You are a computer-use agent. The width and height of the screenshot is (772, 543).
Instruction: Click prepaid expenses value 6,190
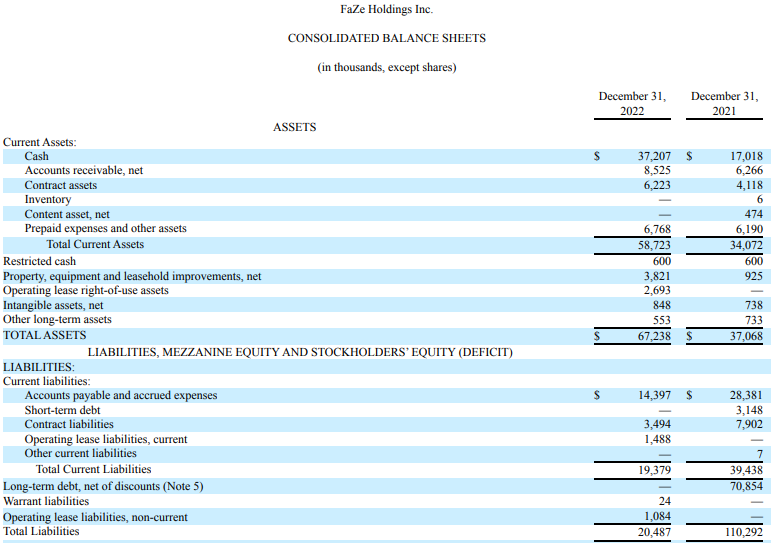click(749, 229)
